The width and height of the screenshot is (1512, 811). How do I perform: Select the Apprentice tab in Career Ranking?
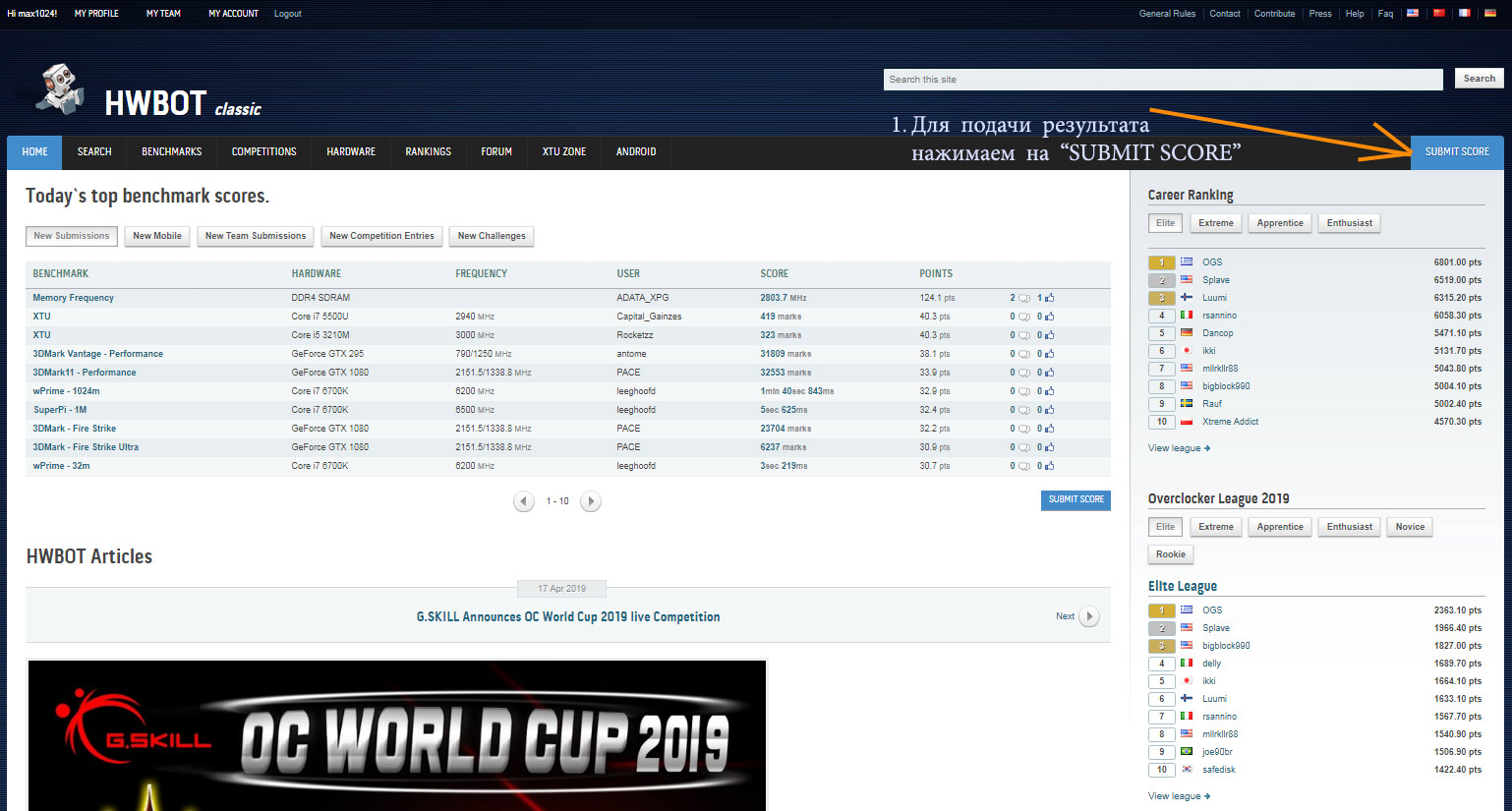click(x=1280, y=223)
